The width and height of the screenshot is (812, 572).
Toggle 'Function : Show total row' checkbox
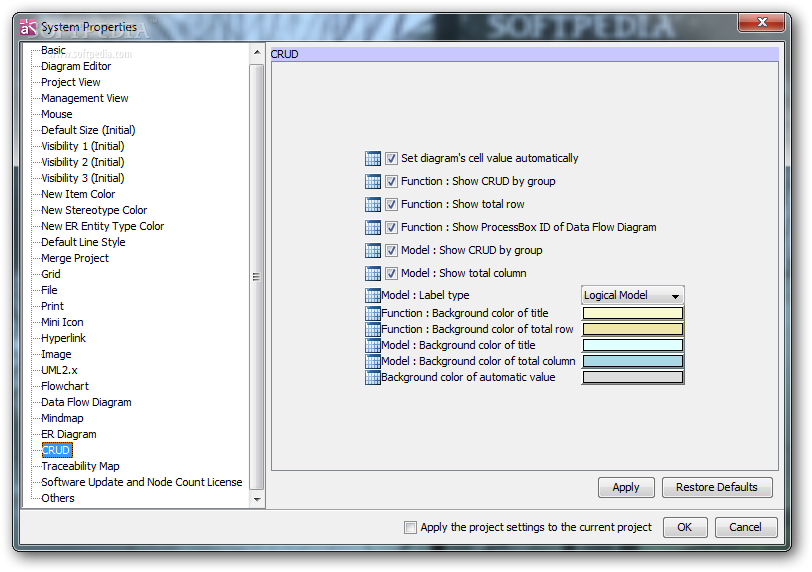(x=392, y=204)
